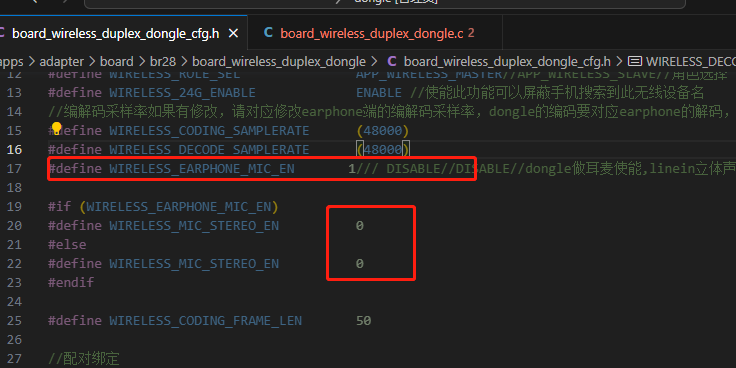
Task: Click WIRELESS_MIC_STEREO_EN on line 22
Action: (x=194, y=264)
